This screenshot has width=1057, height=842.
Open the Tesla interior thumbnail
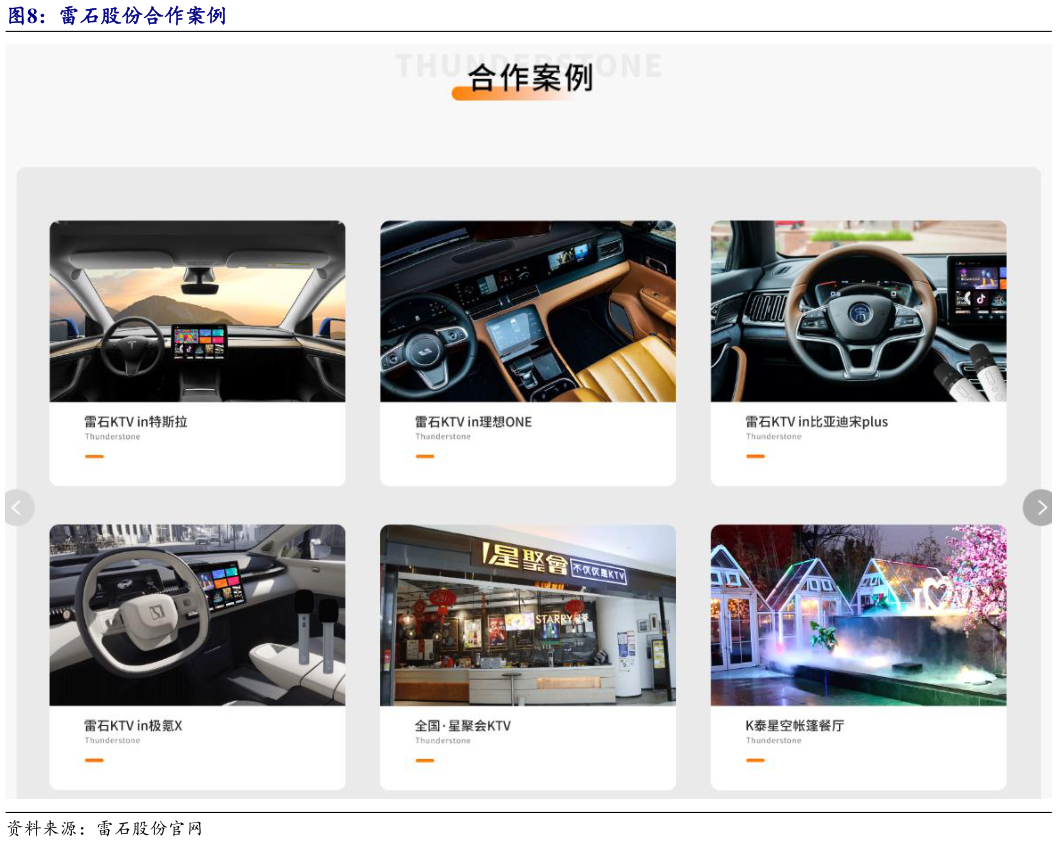click(x=198, y=311)
